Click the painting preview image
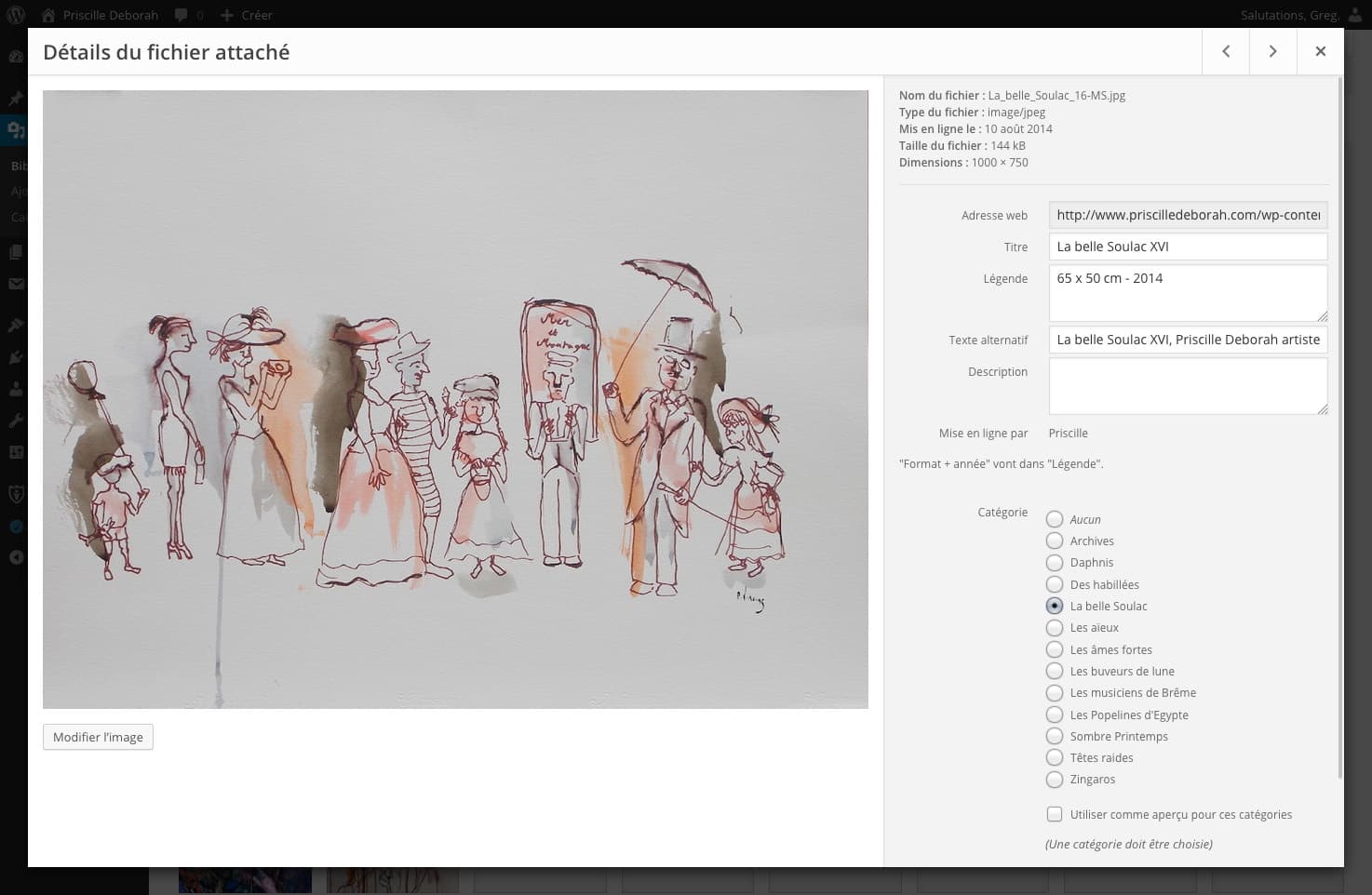 tap(455, 399)
